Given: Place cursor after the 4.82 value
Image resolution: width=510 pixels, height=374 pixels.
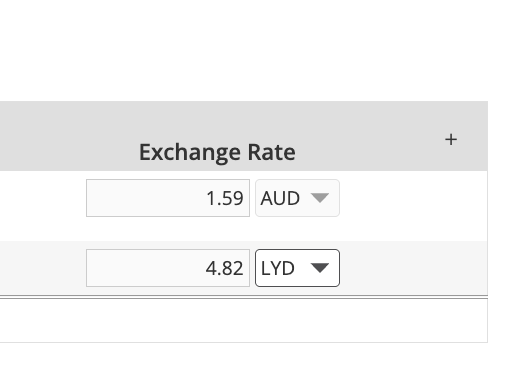Looking at the screenshot, I should coord(245,268).
